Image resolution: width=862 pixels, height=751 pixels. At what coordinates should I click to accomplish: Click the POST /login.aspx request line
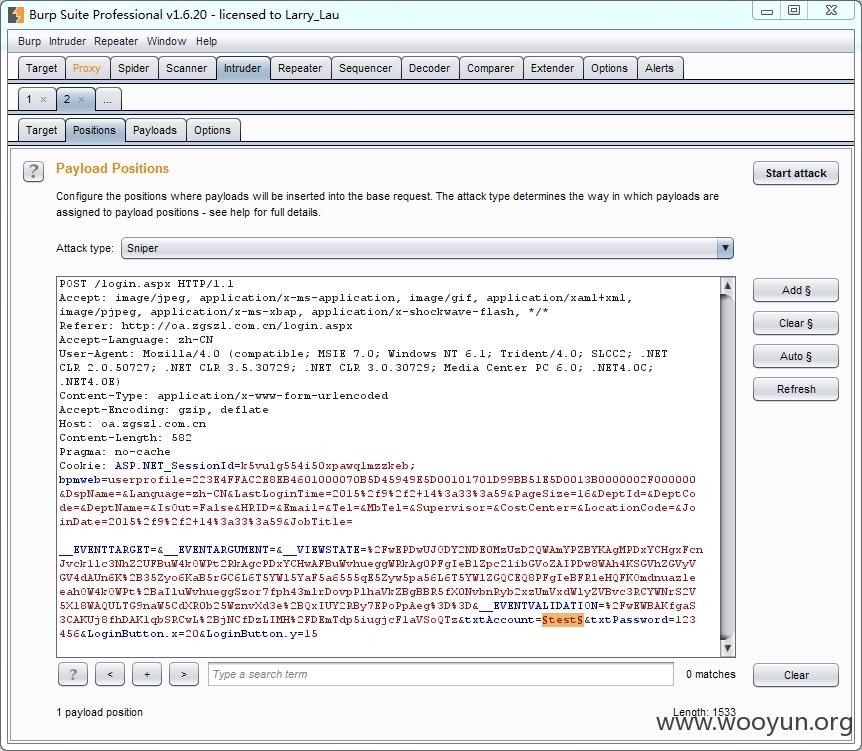(x=146, y=284)
